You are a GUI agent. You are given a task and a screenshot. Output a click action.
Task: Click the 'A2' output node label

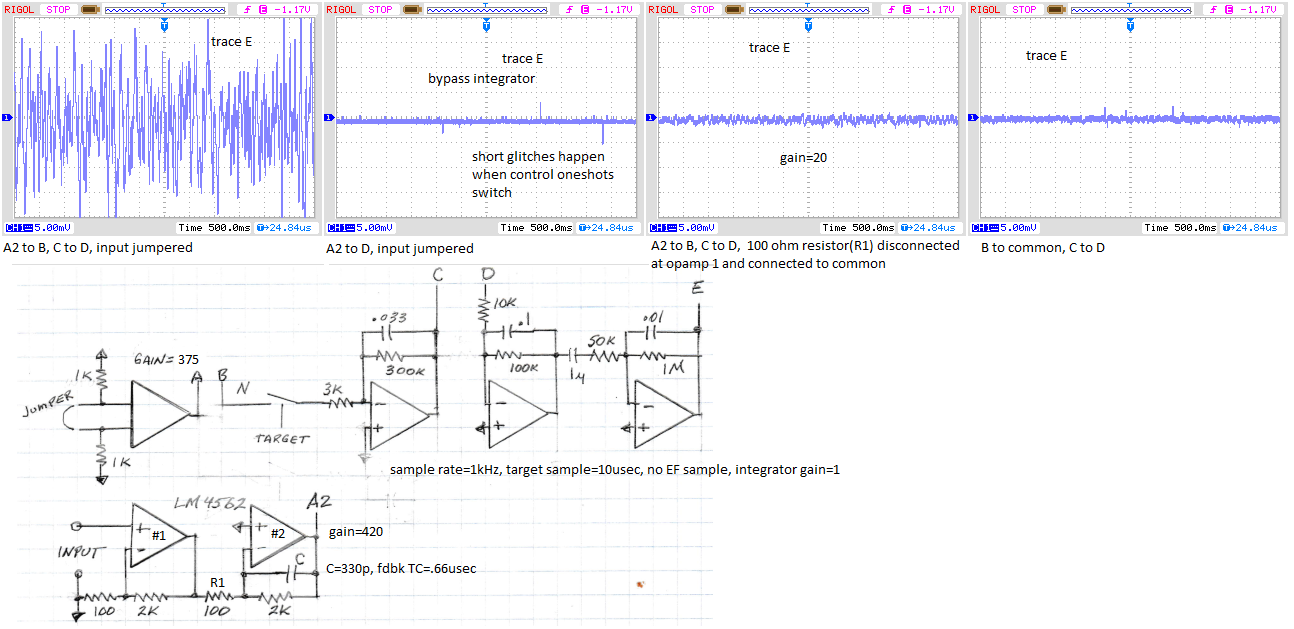coord(319,500)
